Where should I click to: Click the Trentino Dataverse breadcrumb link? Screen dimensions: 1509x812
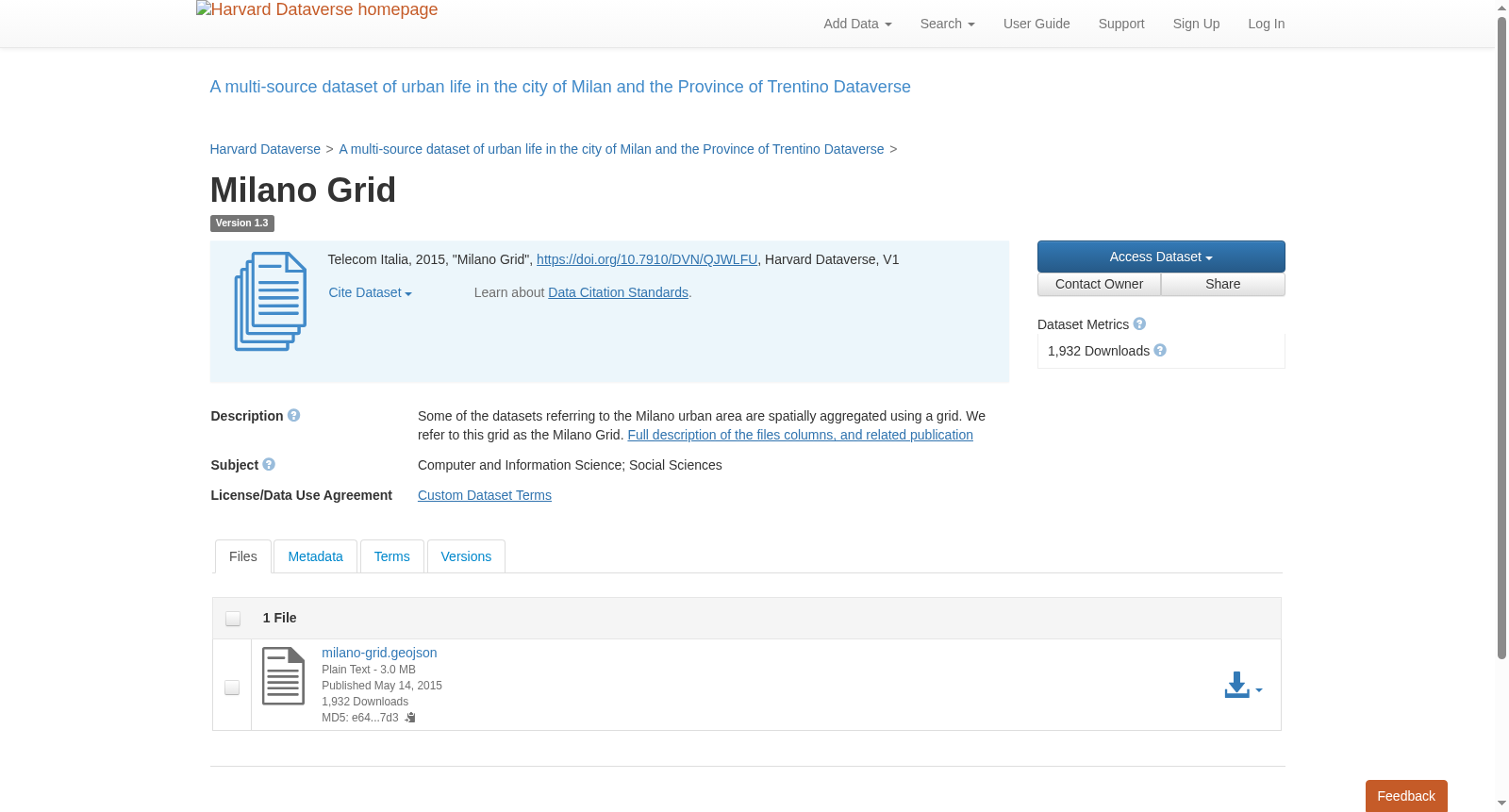pyautogui.click(x=611, y=149)
